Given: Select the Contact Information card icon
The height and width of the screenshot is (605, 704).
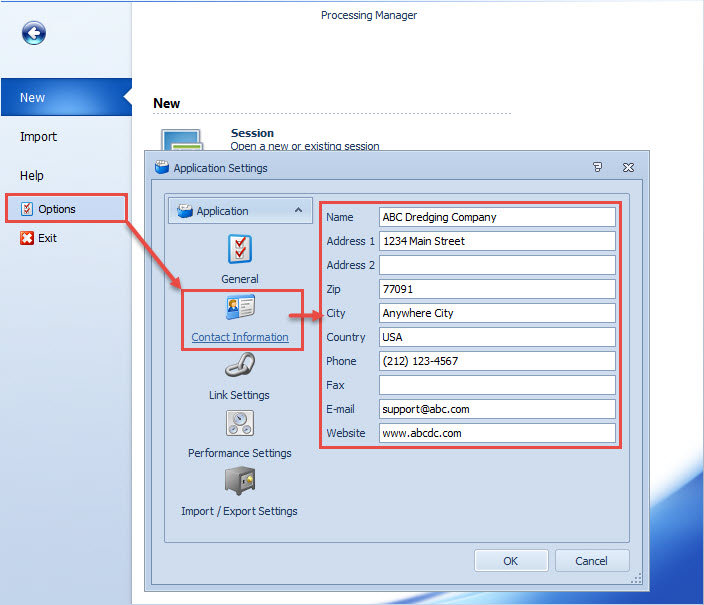Looking at the screenshot, I should (240, 307).
